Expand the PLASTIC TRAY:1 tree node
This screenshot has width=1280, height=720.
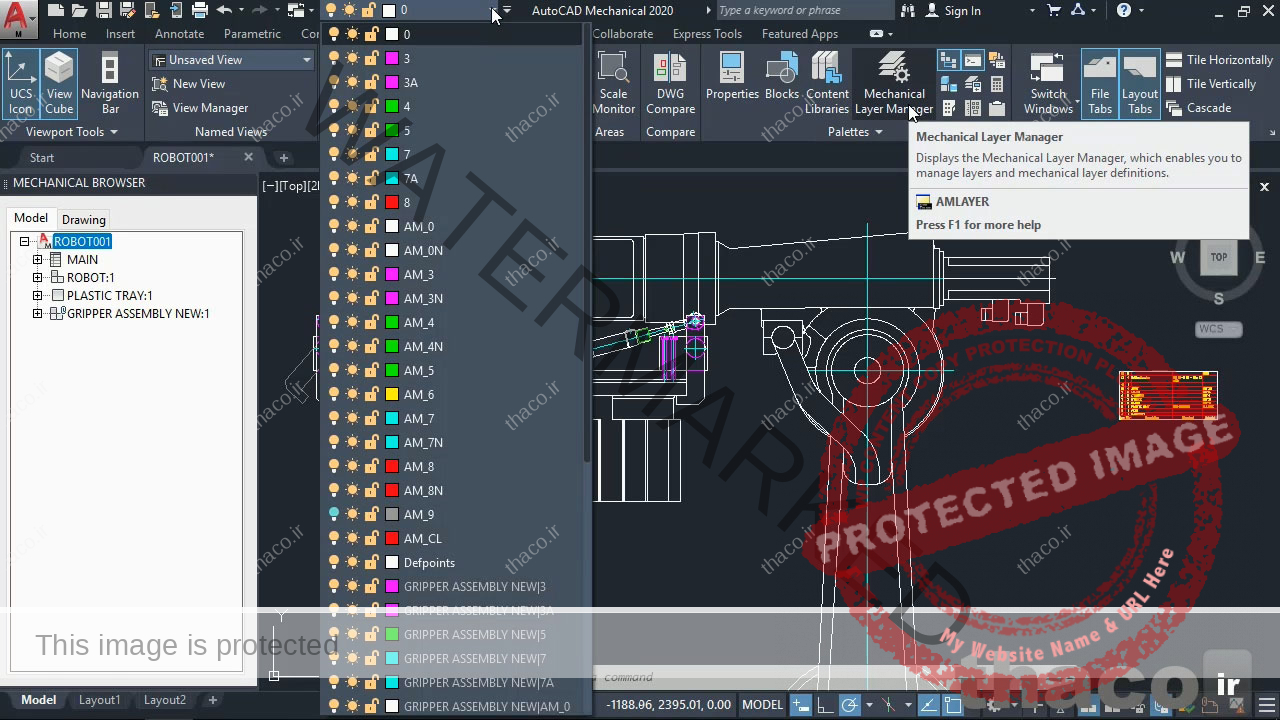pyautogui.click(x=38, y=296)
